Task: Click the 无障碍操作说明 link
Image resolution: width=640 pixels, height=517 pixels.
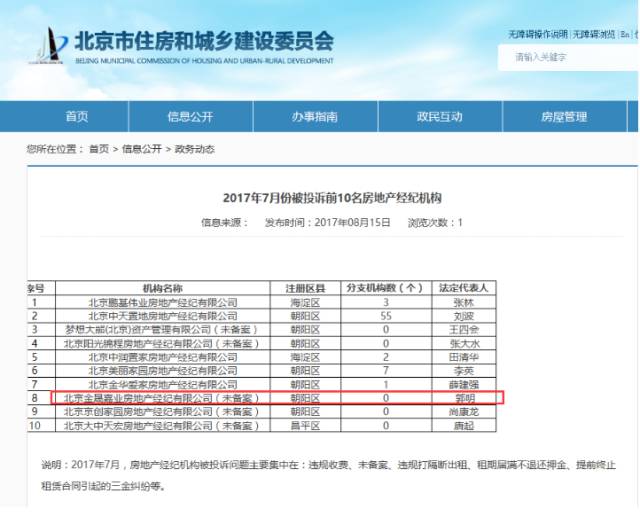Action: coord(538,35)
